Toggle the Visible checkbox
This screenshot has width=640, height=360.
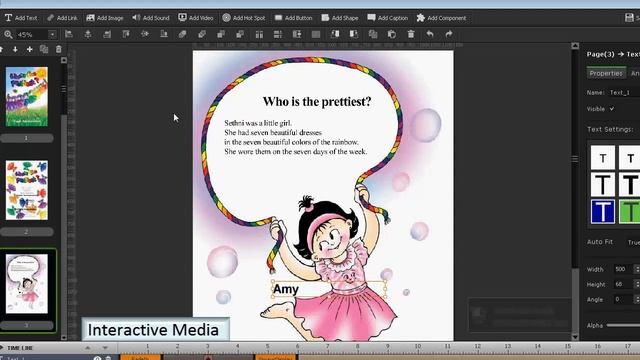coord(611,109)
